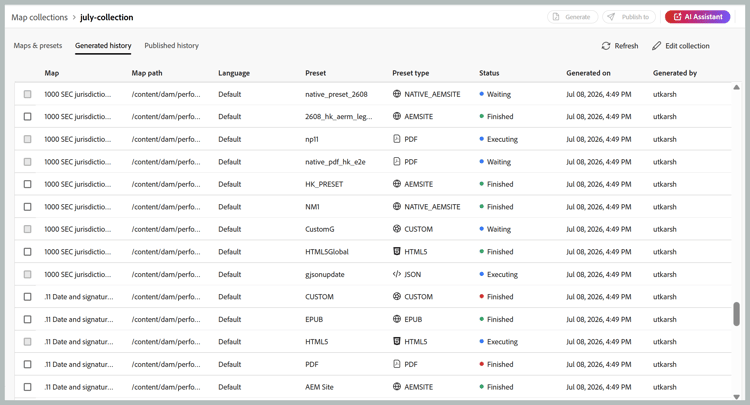Screen dimensions: 750x405
Task: Check the box for AEM Site row
Action: (x=28, y=387)
